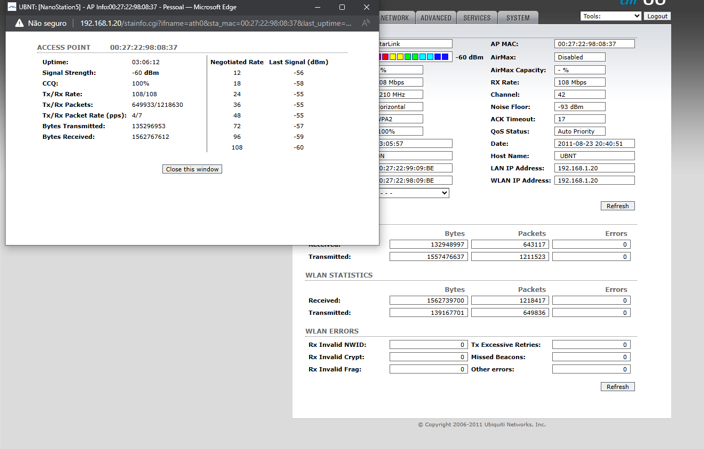Click the lower Refresh button under WLAN Errors
Screen dimensions: 704x449
[x=617, y=386]
